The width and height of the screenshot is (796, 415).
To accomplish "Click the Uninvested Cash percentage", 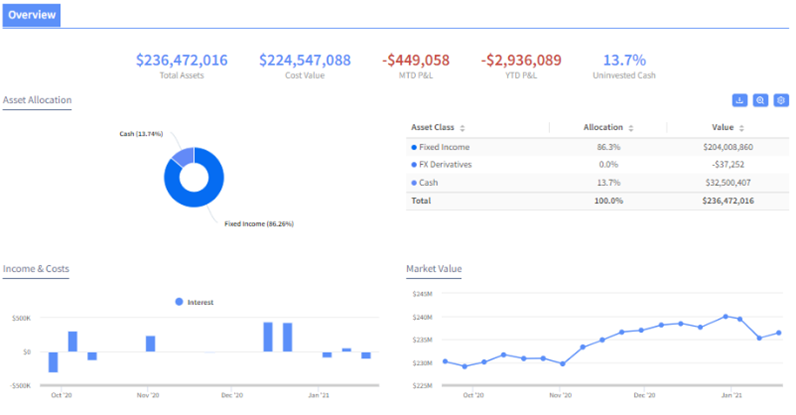I will 625,60.
